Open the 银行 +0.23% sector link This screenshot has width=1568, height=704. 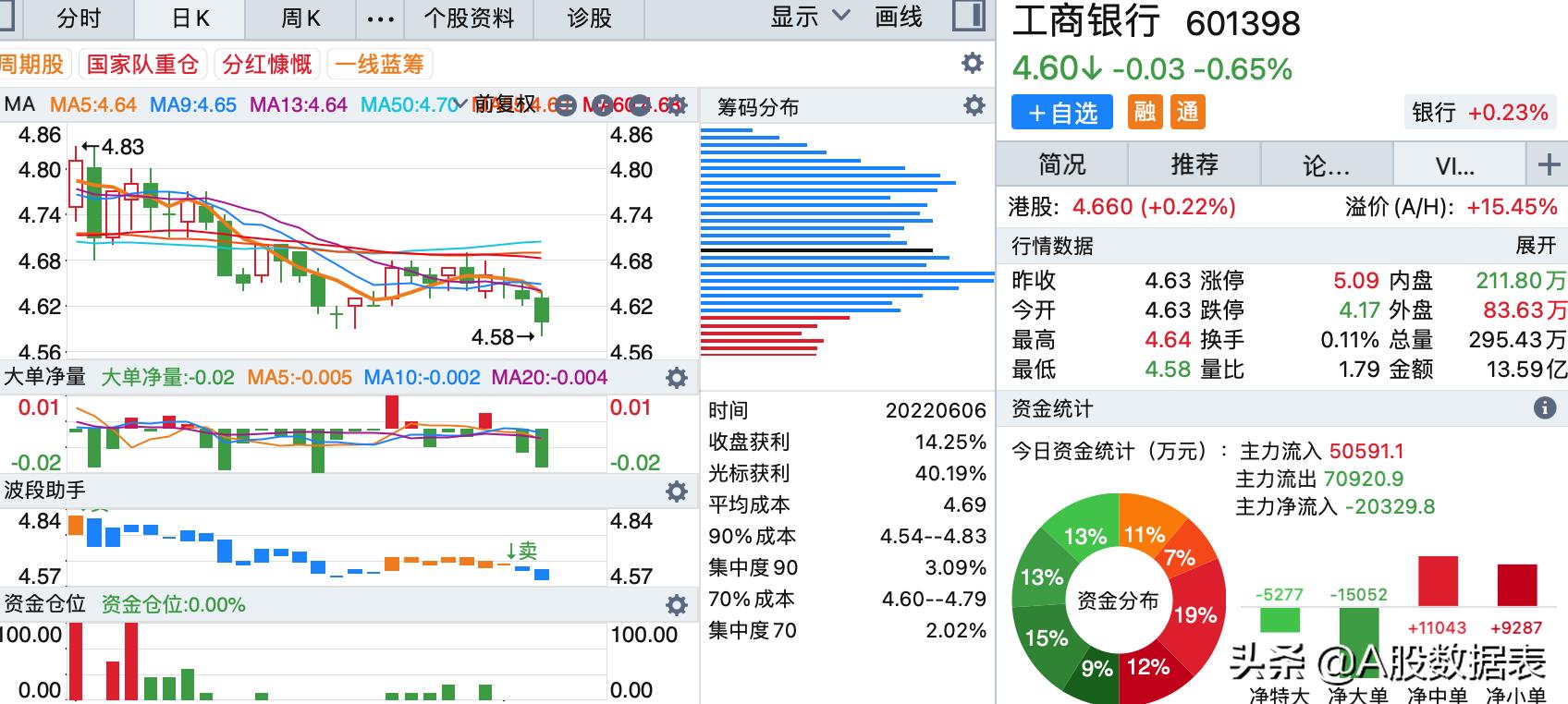[x=1479, y=113]
